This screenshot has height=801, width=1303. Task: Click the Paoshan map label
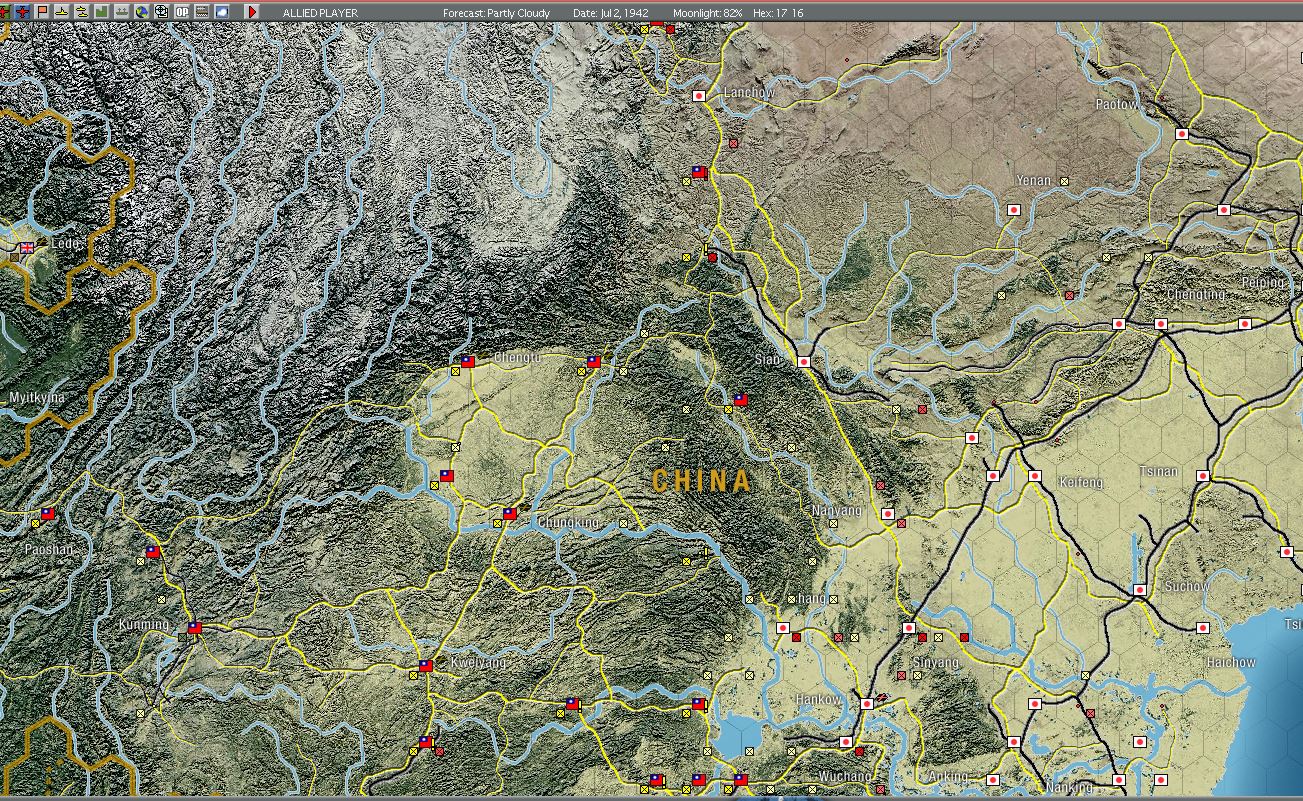pos(49,550)
